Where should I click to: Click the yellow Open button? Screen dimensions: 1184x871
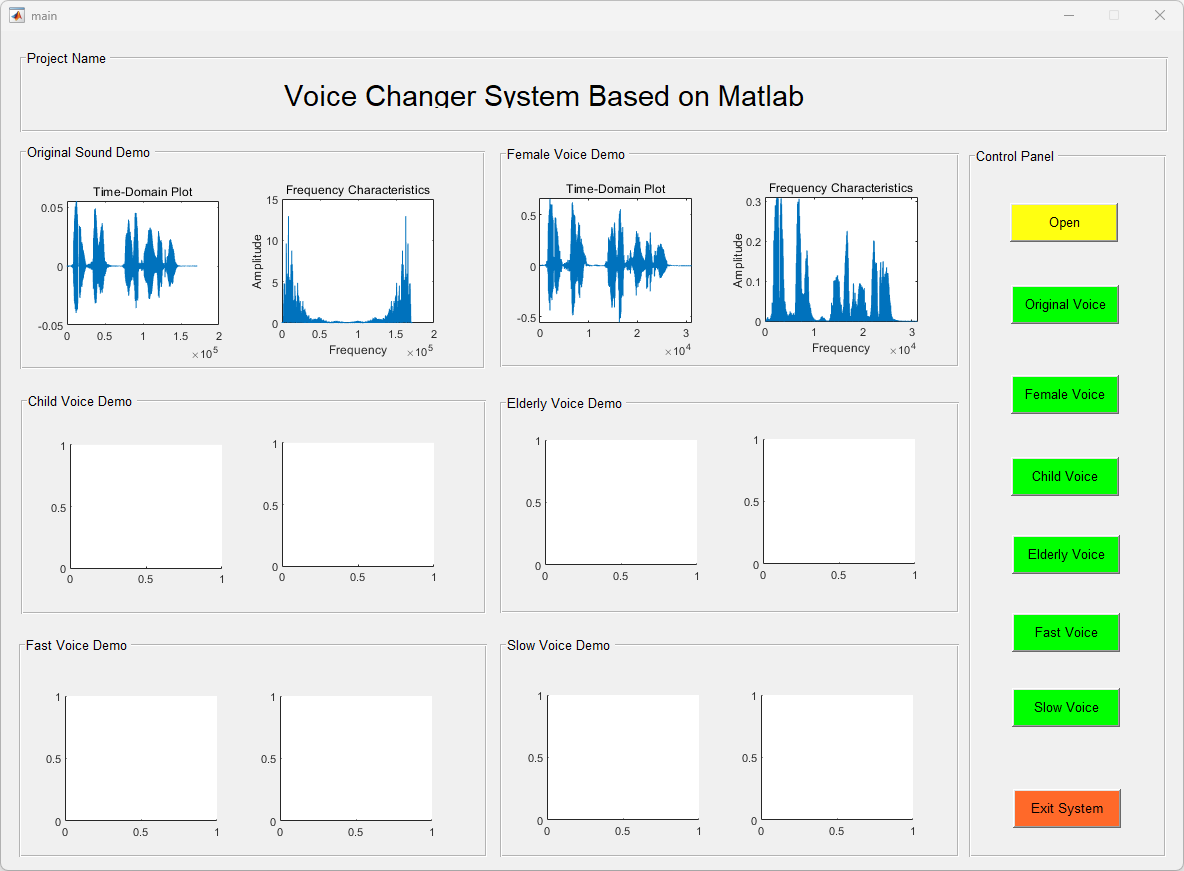pos(1063,222)
